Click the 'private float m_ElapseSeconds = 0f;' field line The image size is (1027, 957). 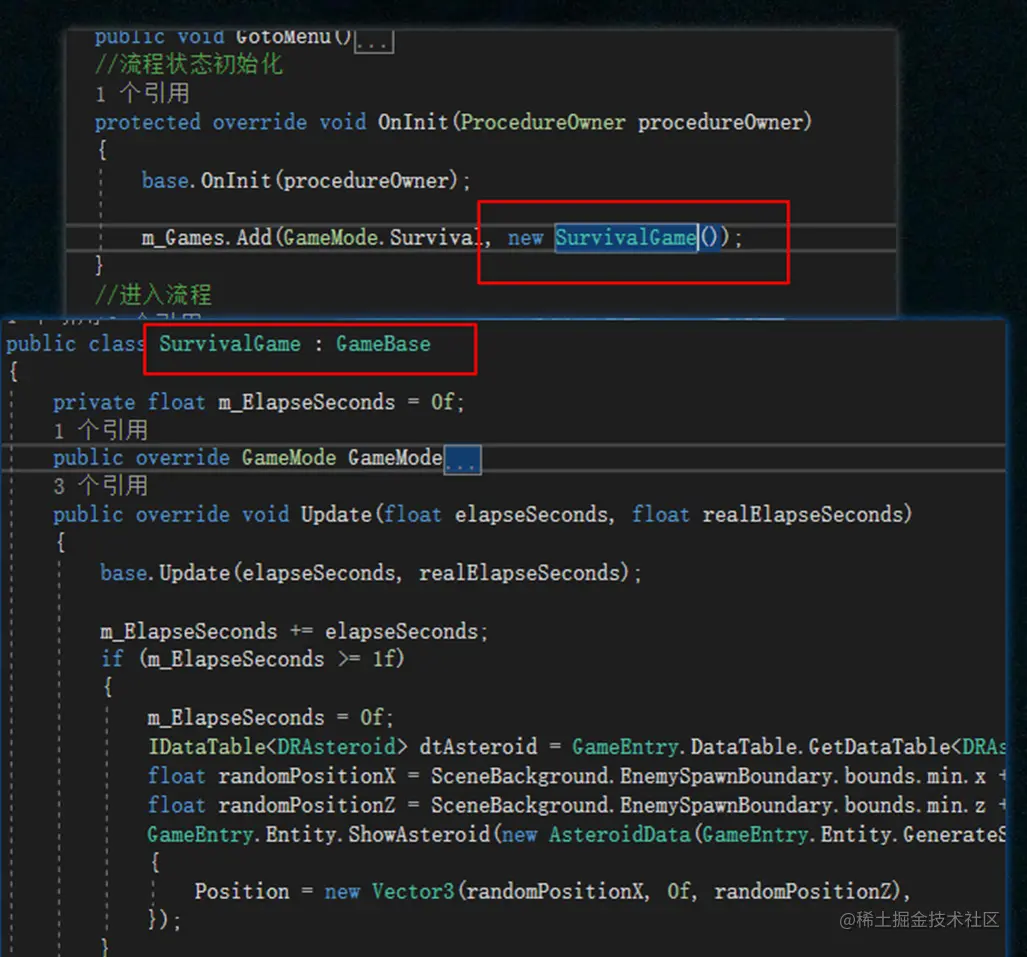coord(259,402)
